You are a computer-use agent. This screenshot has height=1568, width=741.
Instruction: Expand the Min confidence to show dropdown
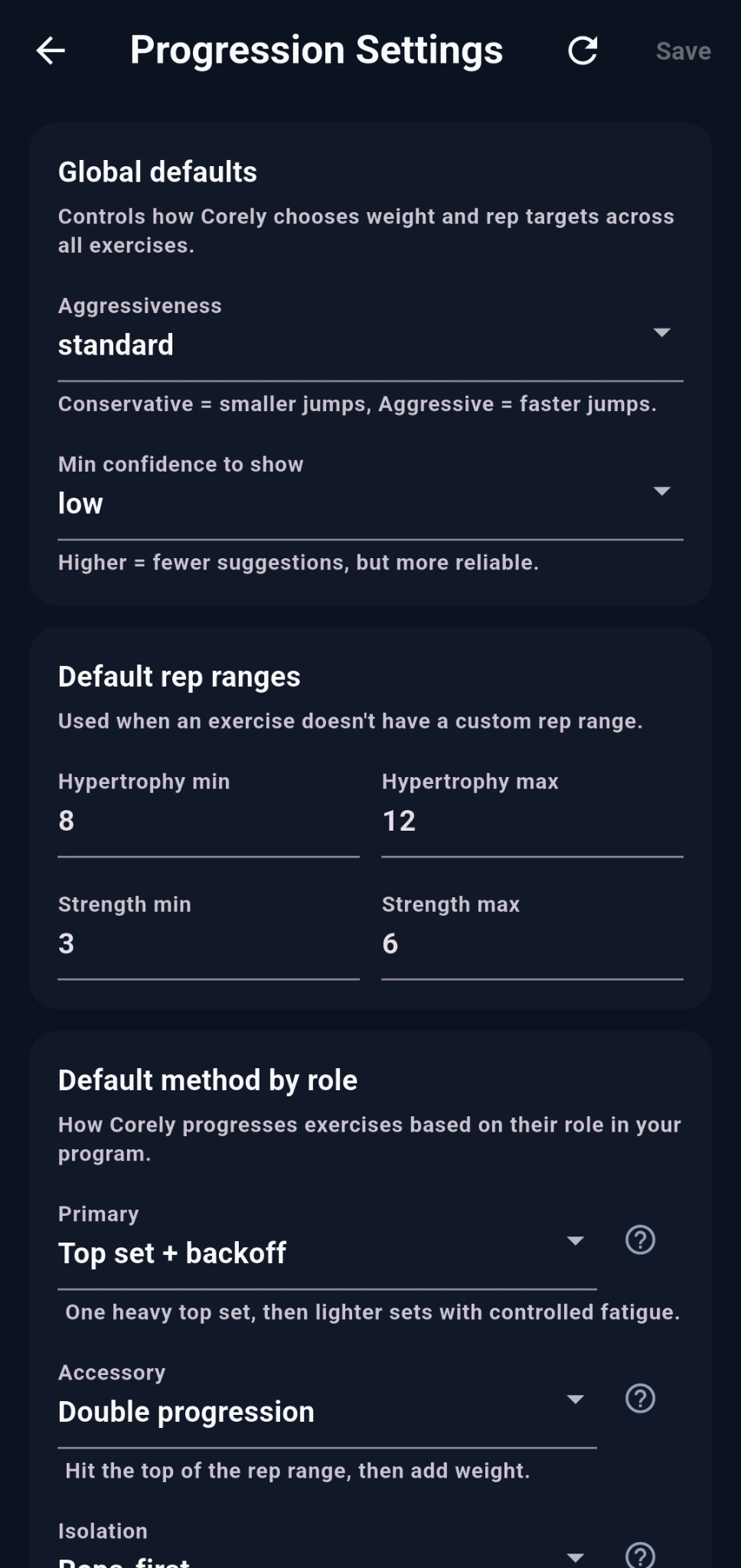[x=663, y=491]
